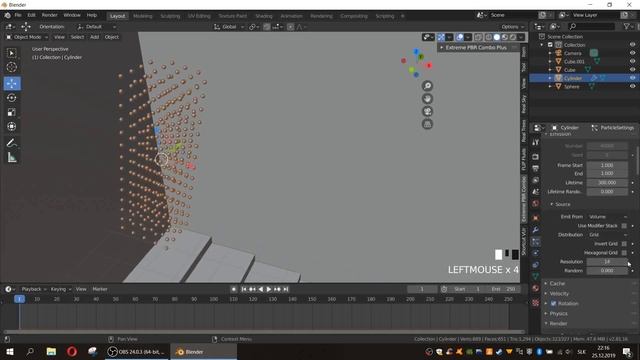Activate the Rotate tool
The height and width of the screenshot is (360, 640).
pyautogui.click(x=11, y=98)
